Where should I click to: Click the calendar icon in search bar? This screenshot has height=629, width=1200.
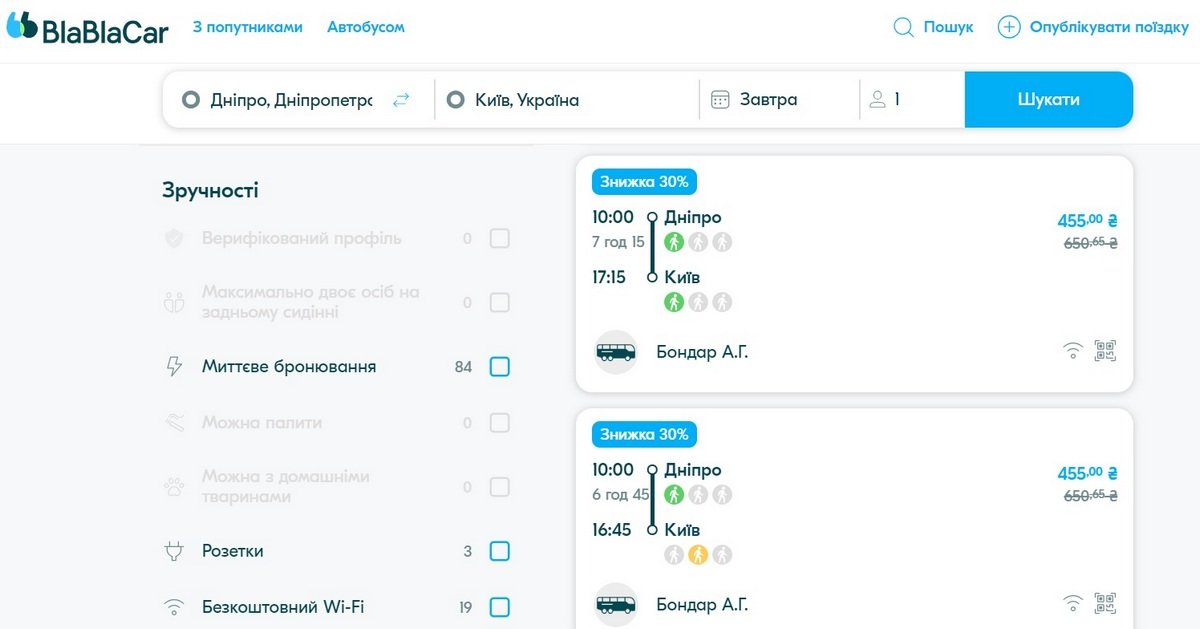coord(720,100)
